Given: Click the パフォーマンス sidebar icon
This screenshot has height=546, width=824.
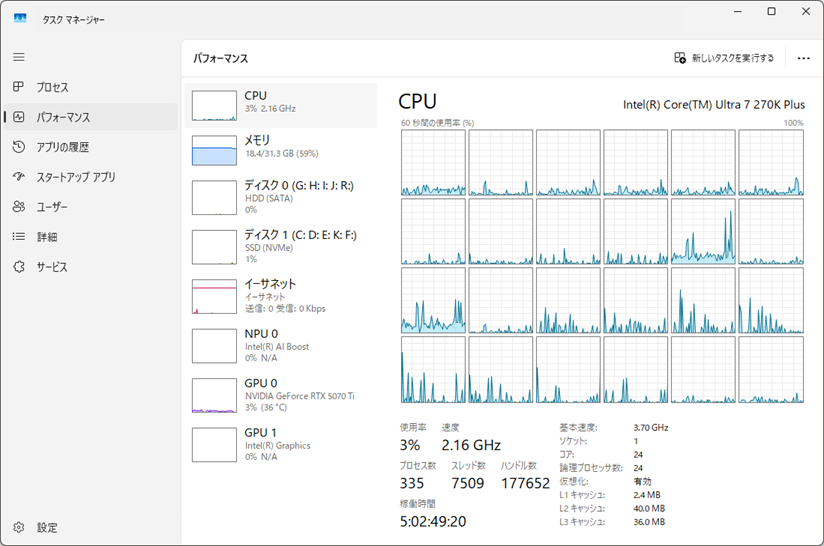Looking at the screenshot, I should [19, 117].
